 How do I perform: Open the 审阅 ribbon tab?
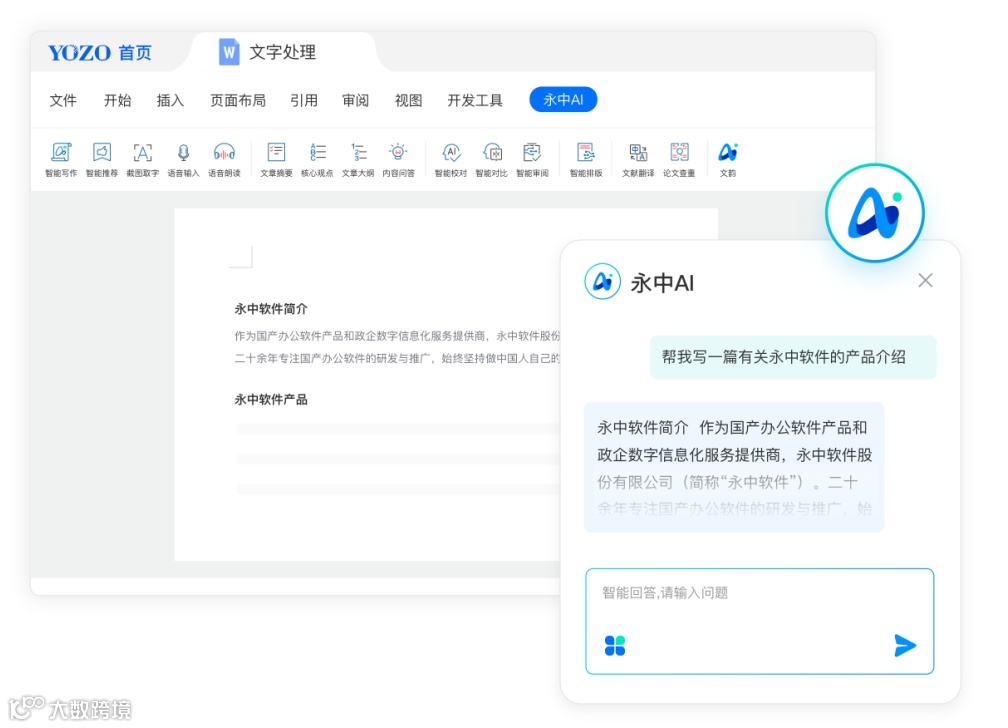[x=356, y=100]
